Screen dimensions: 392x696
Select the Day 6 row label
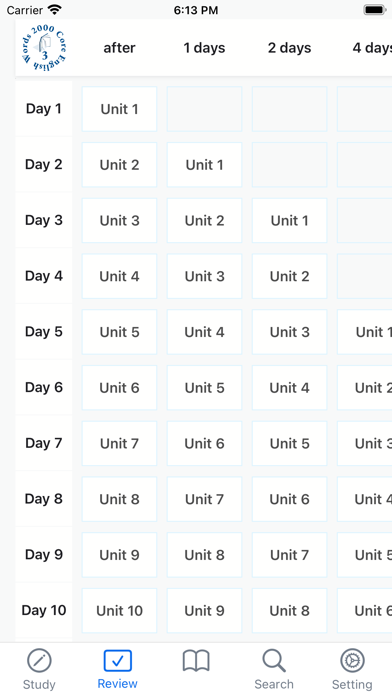(44, 388)
